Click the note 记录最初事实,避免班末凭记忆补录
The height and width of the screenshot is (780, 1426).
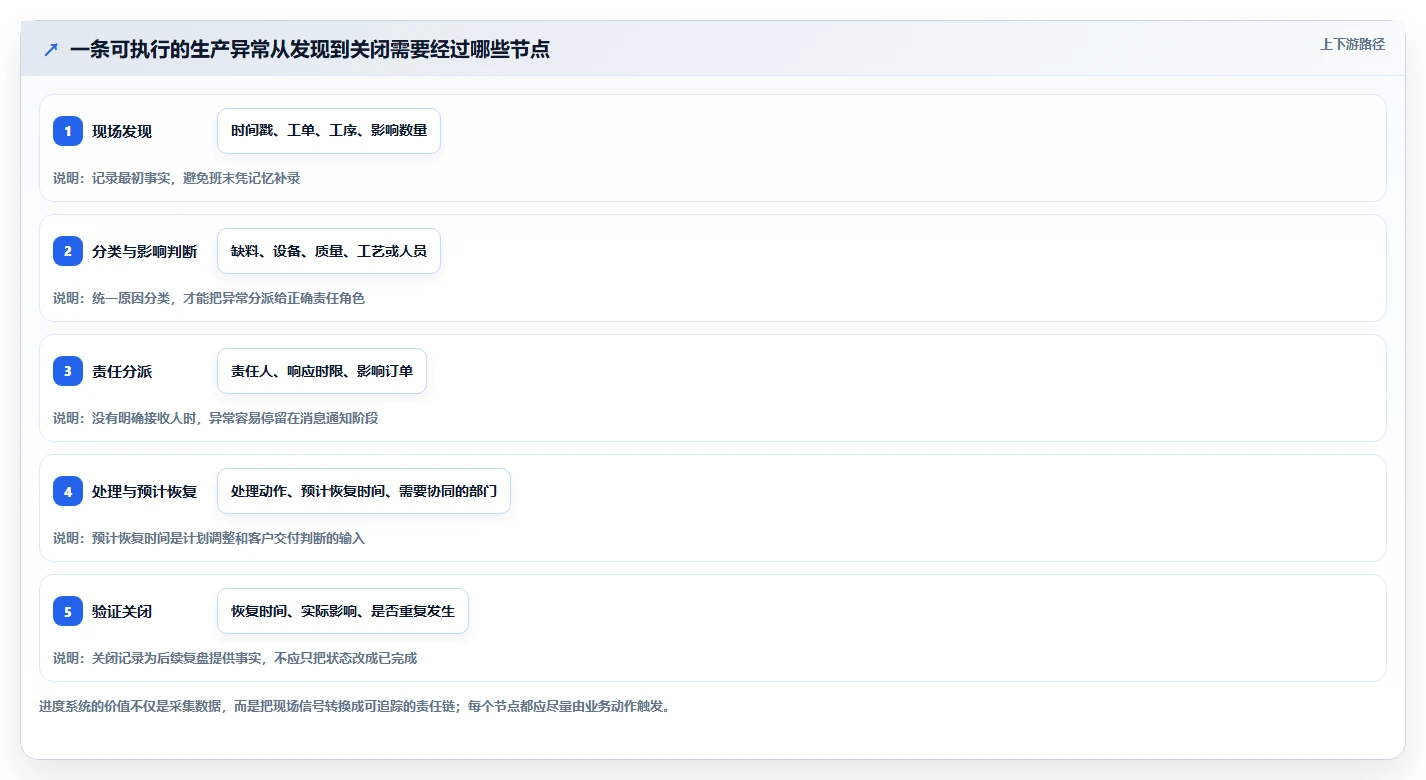[177, 178]
